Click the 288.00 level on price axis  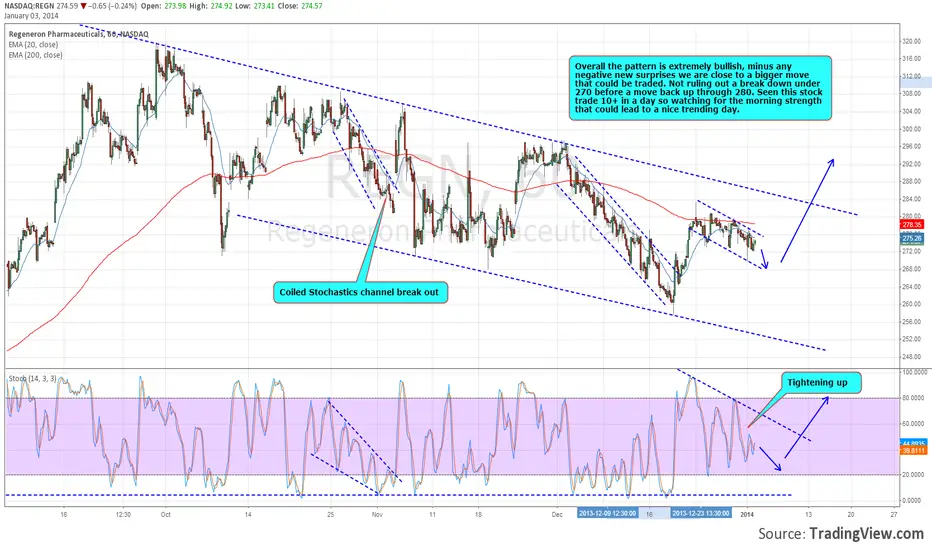[x=911, y=181]
